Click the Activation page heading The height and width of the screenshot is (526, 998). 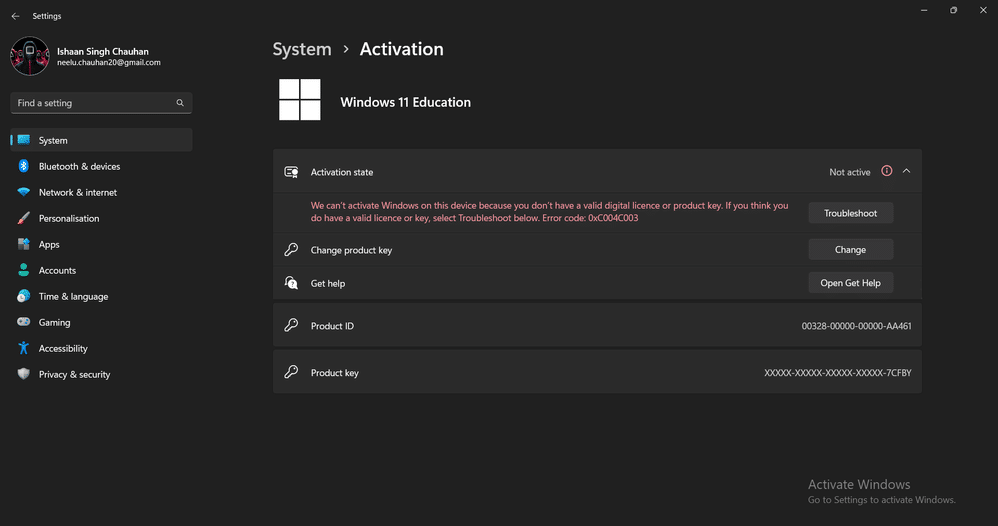[402, 49]
